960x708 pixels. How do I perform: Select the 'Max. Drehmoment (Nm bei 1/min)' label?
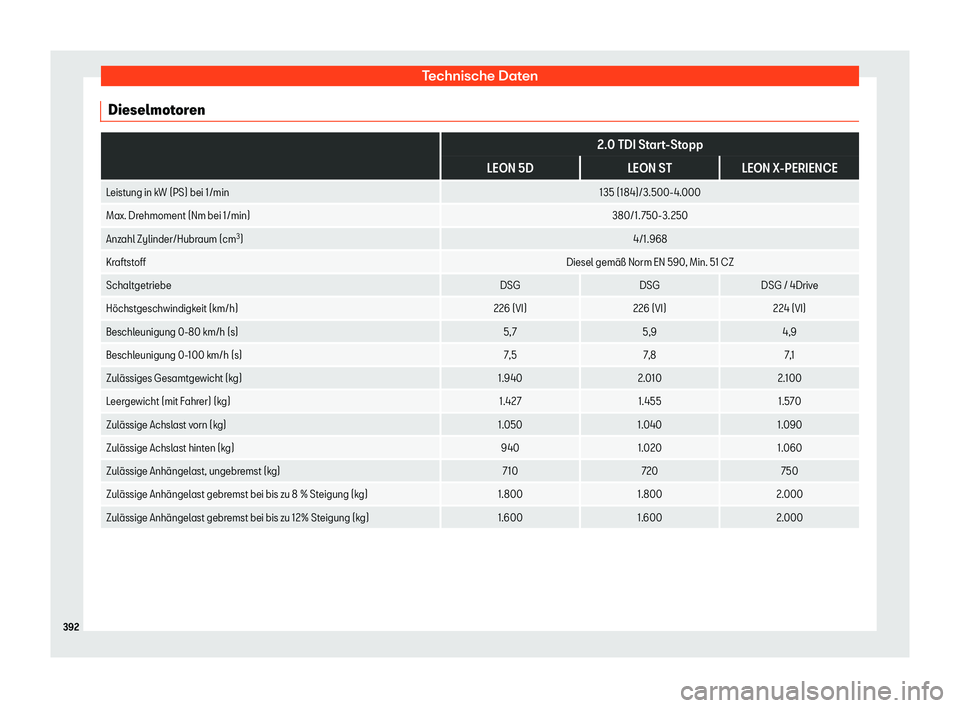178,216
